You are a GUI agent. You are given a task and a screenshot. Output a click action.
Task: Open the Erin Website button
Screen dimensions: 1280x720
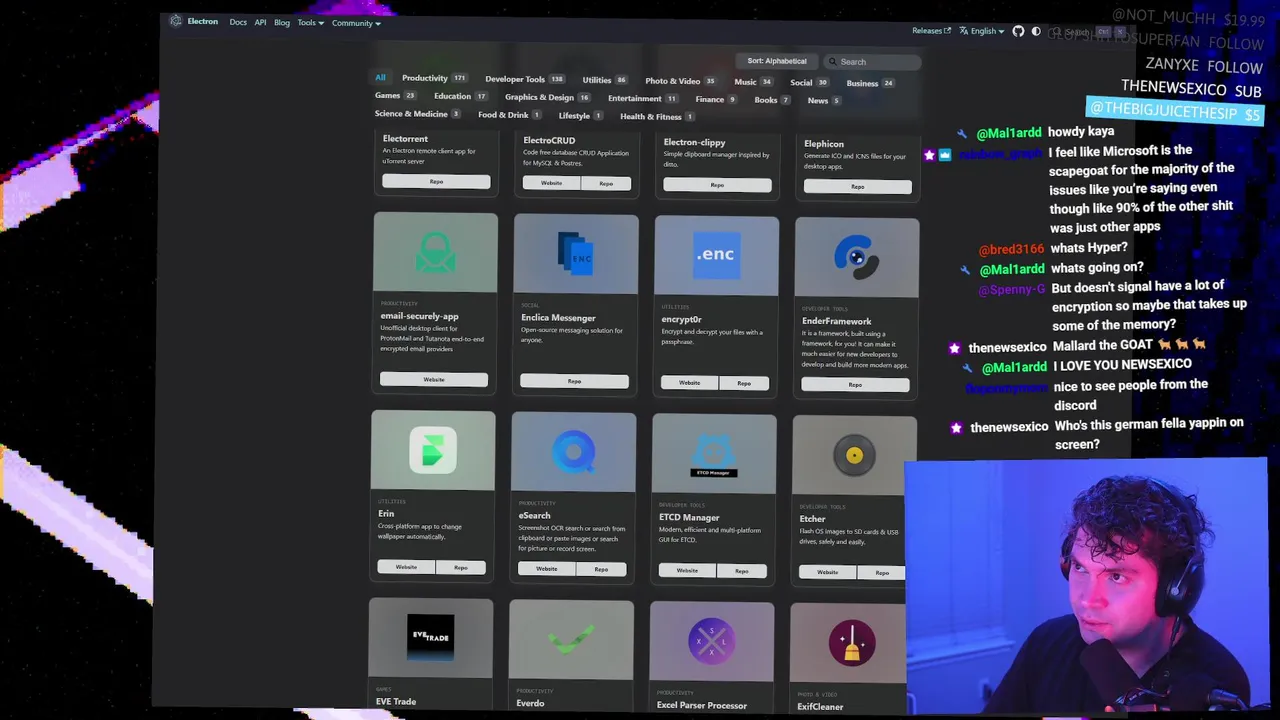click(406, 567)
